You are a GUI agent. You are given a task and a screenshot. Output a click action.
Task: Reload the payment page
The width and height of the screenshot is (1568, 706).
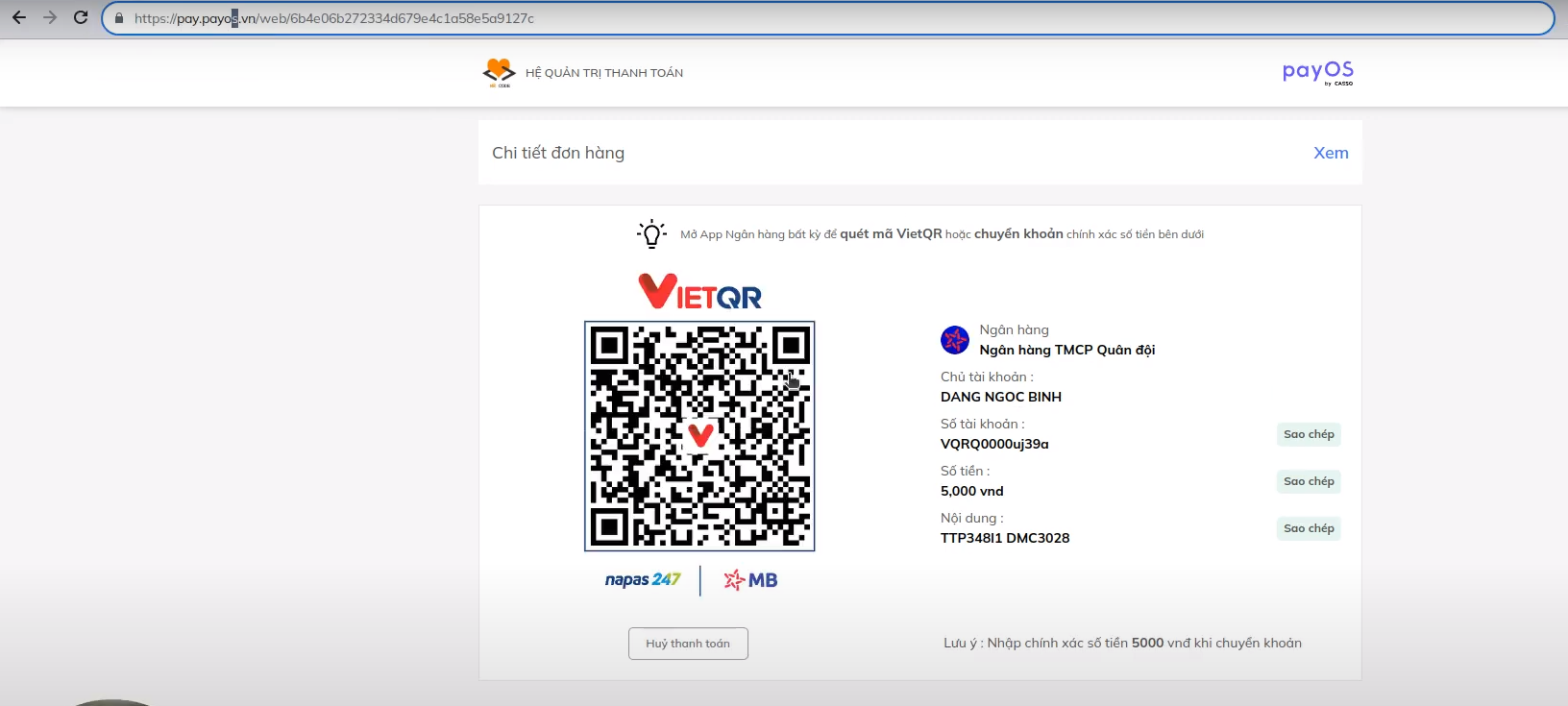tap(81, 17)
